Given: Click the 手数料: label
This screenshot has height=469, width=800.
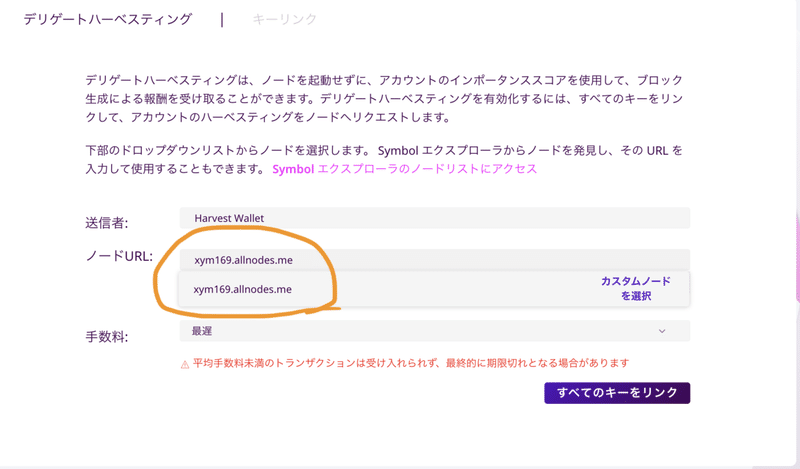Looking at the screenshot, I should [x=107, y=337].
